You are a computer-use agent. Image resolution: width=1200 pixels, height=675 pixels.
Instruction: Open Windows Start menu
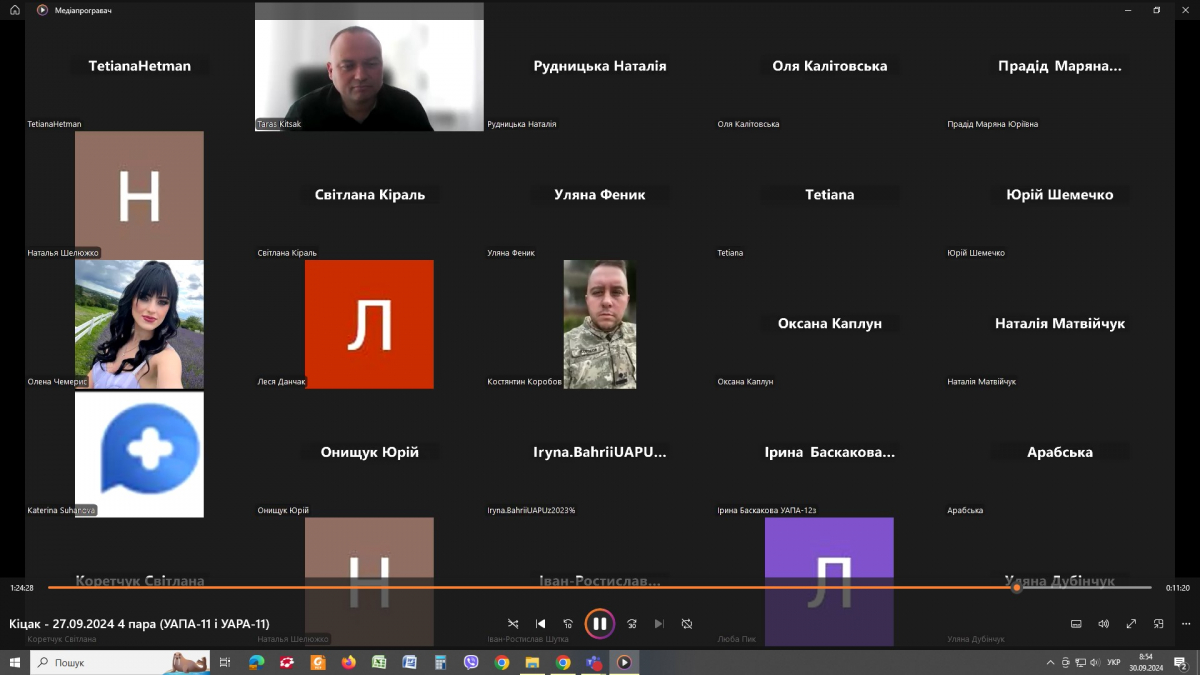(15, 662)
